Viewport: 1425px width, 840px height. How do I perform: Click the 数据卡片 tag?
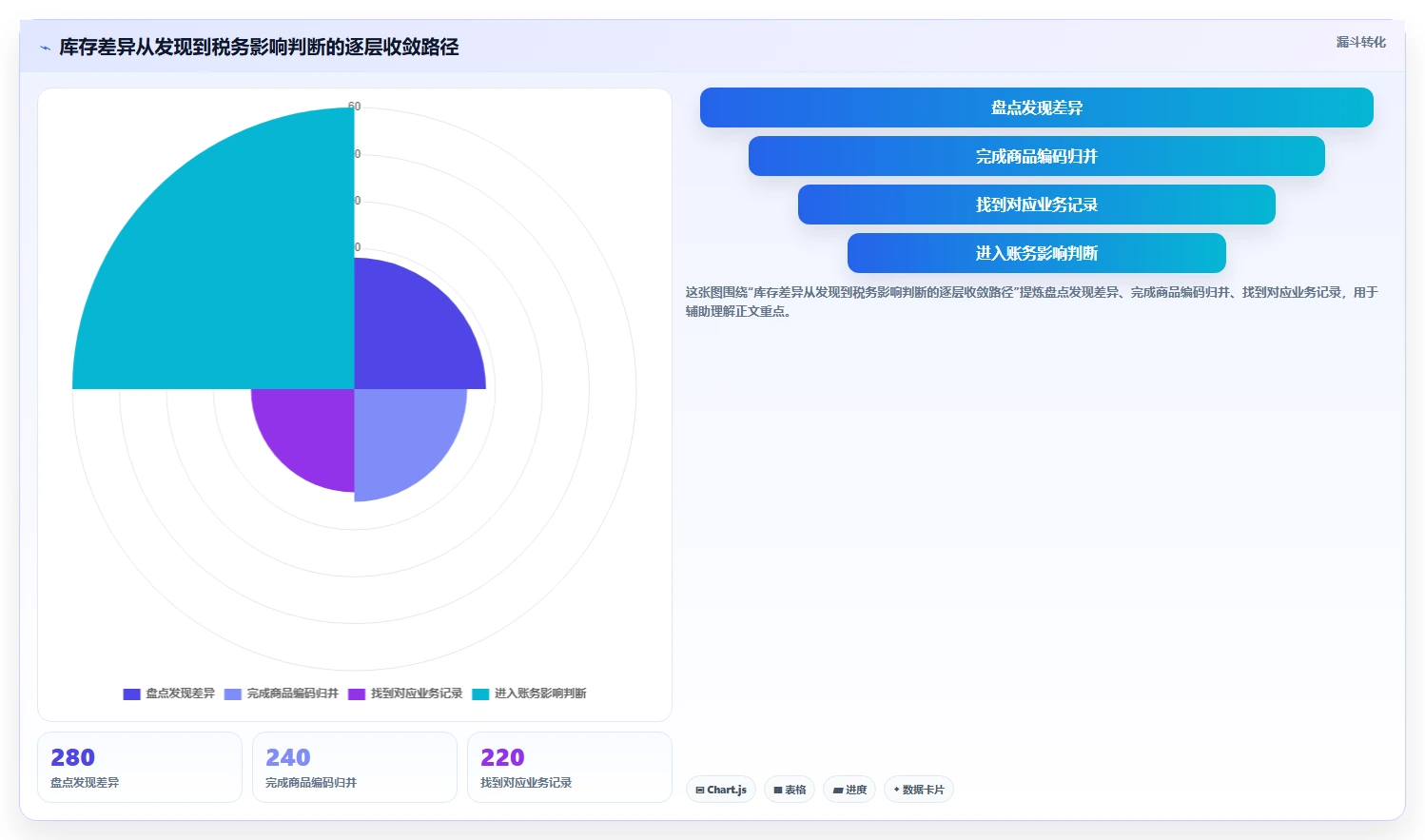coord(919,790)
